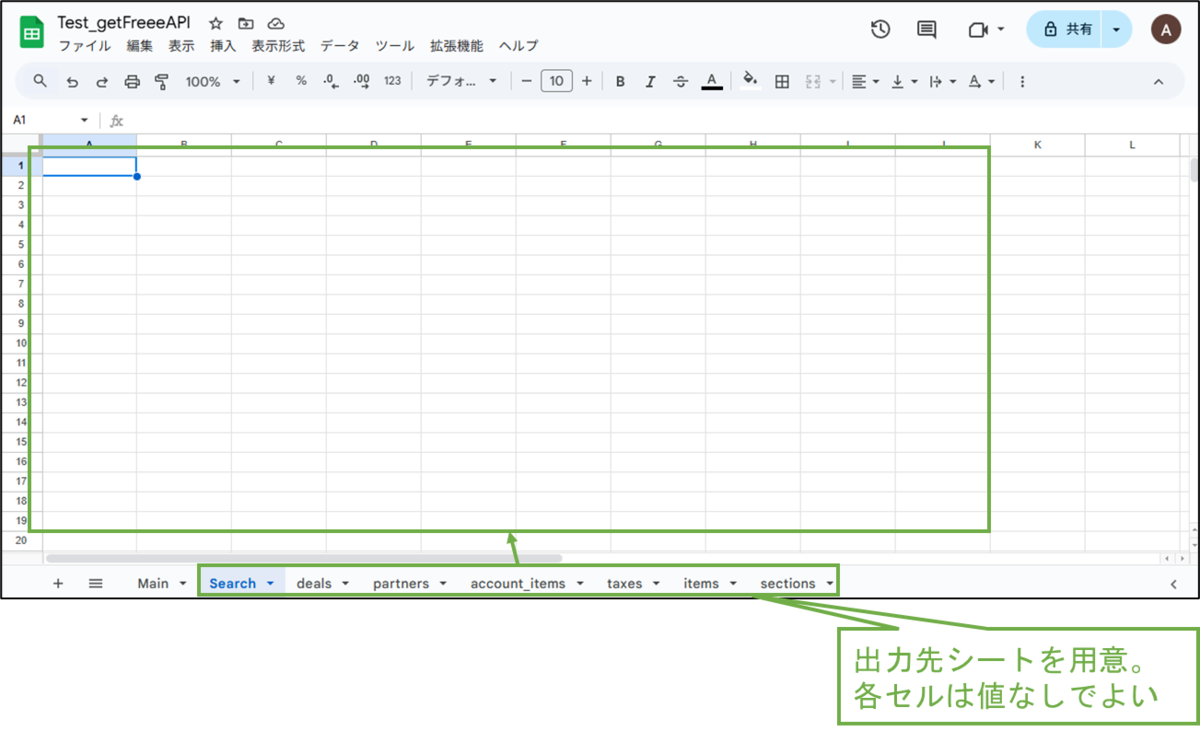The image size is (1200, 731).
Task: Select the paint format tool
Action: click(160, 81)
